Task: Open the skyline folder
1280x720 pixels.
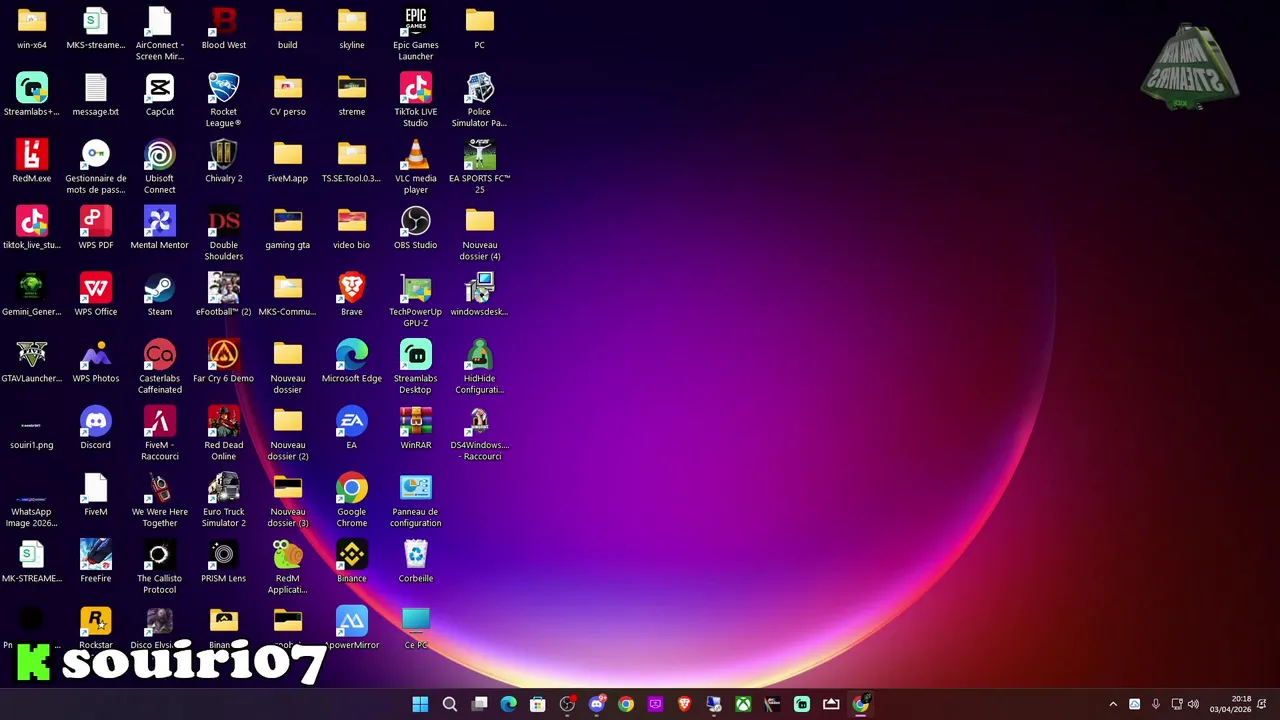Action: [x=352, y=29]
